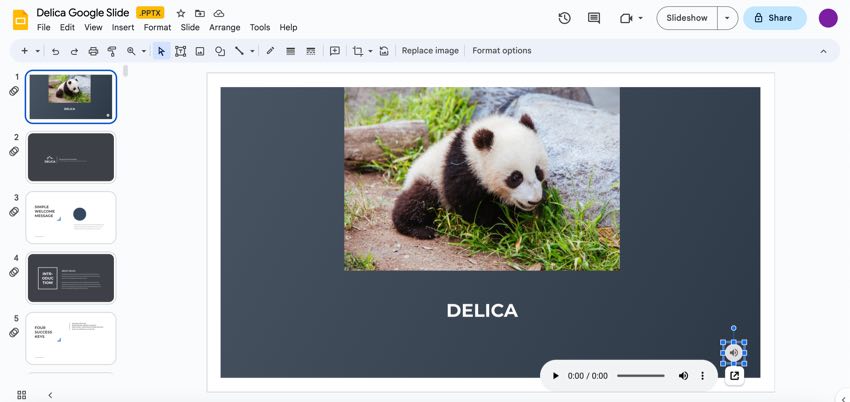Open the border dash style option
Image resolution: width=850 pixels, height=402 pixels.
point(311,51)
